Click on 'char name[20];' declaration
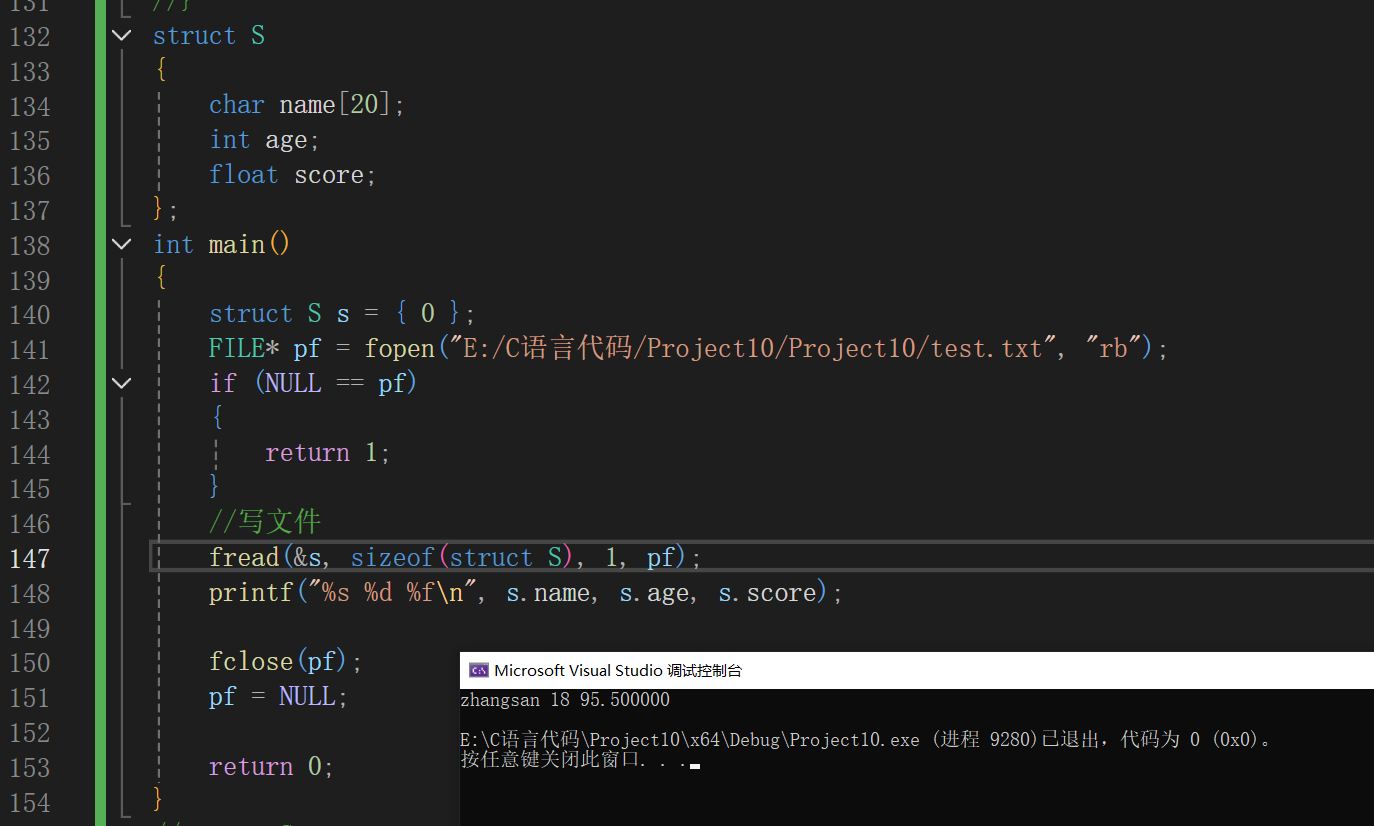Image resolution: width=1374 pixels, height=826 pixels. click(307, 105)
